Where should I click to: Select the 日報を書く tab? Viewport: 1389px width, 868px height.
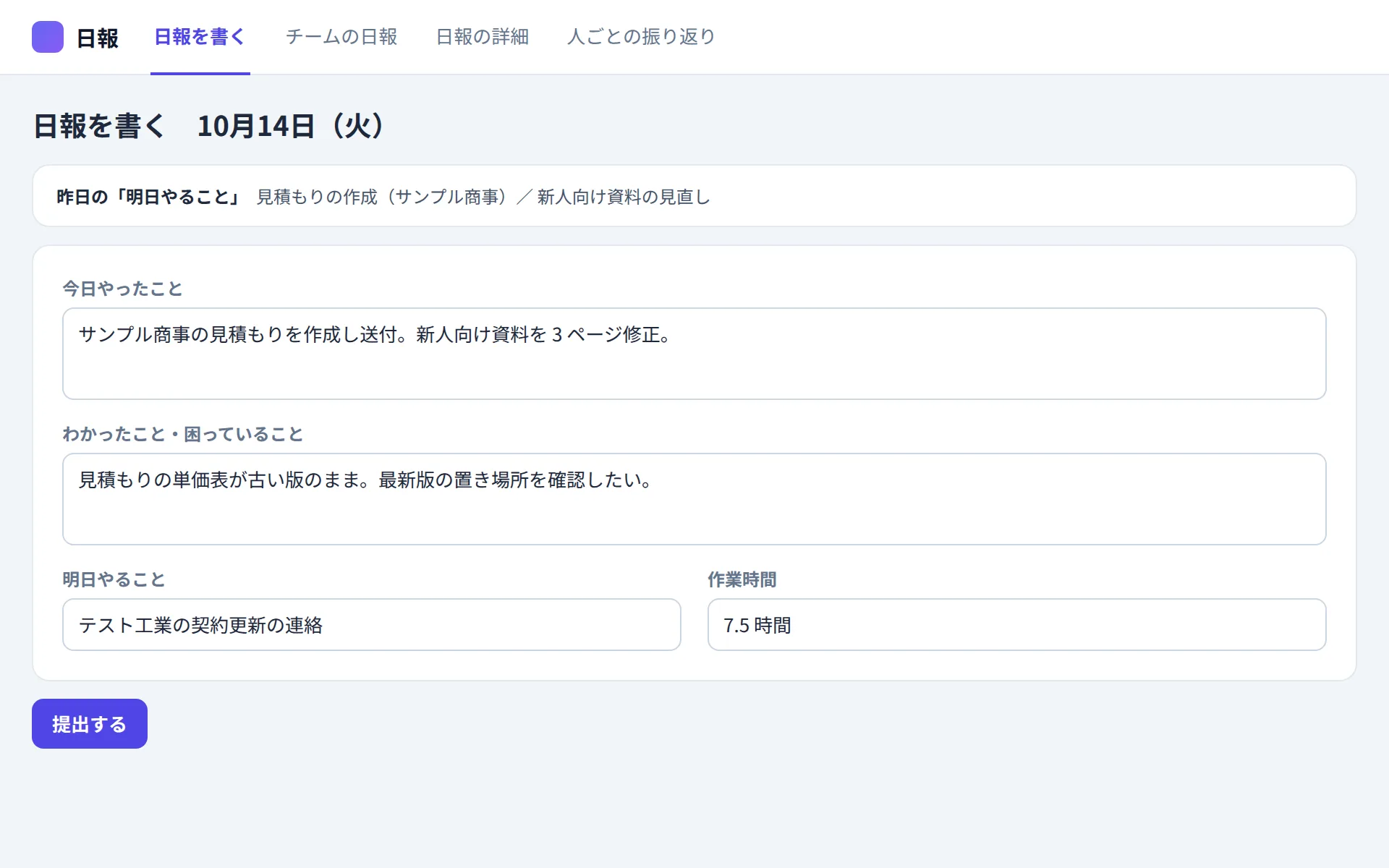click(x=200, y=37)
